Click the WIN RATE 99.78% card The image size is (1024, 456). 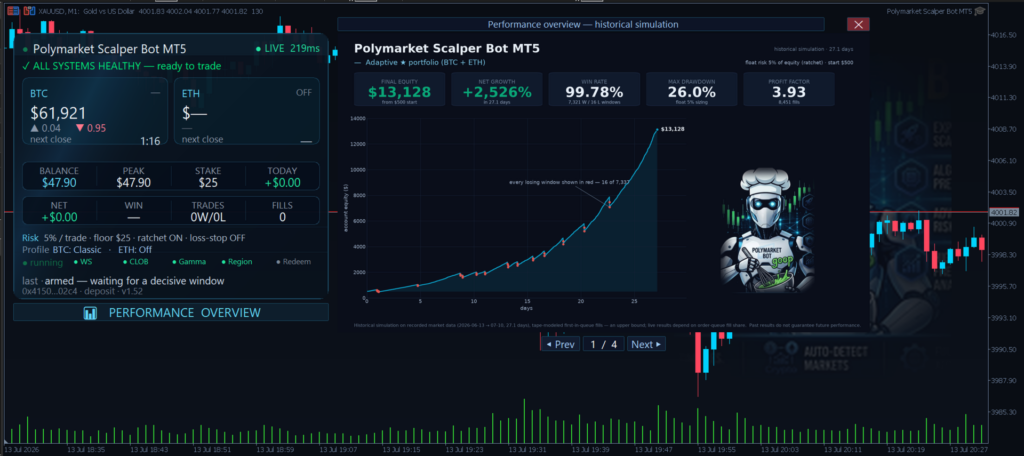point(594,89)
